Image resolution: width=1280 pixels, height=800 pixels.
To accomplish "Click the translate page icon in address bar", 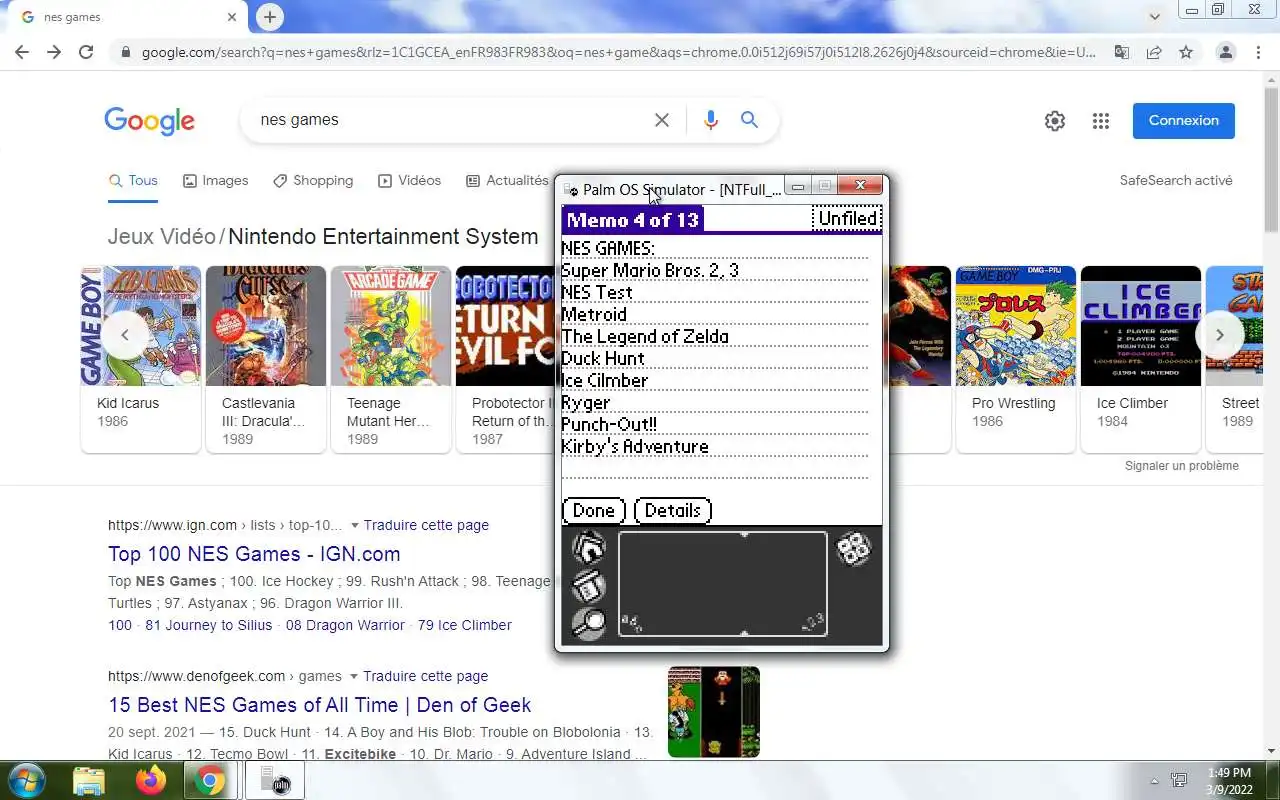I will coord(1122,52).
